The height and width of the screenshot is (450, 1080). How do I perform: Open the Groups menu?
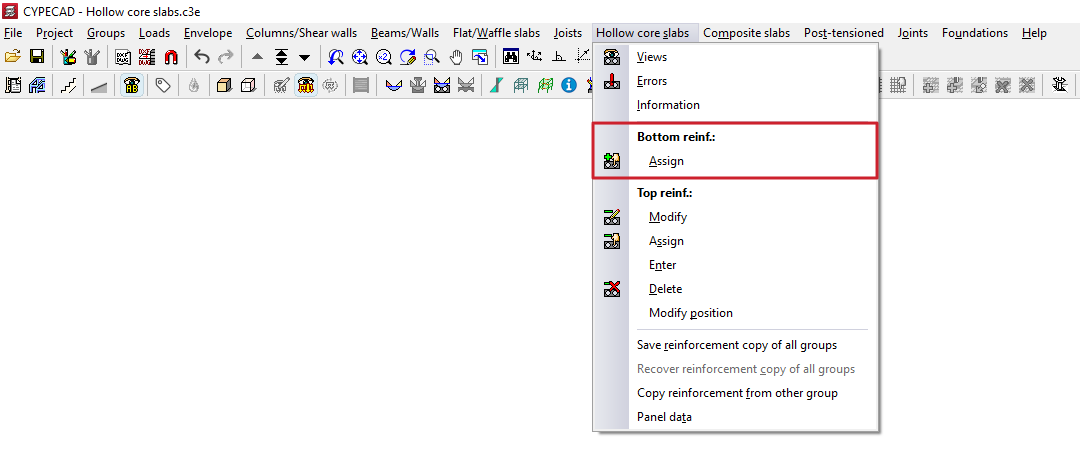[x=106, y=33]
